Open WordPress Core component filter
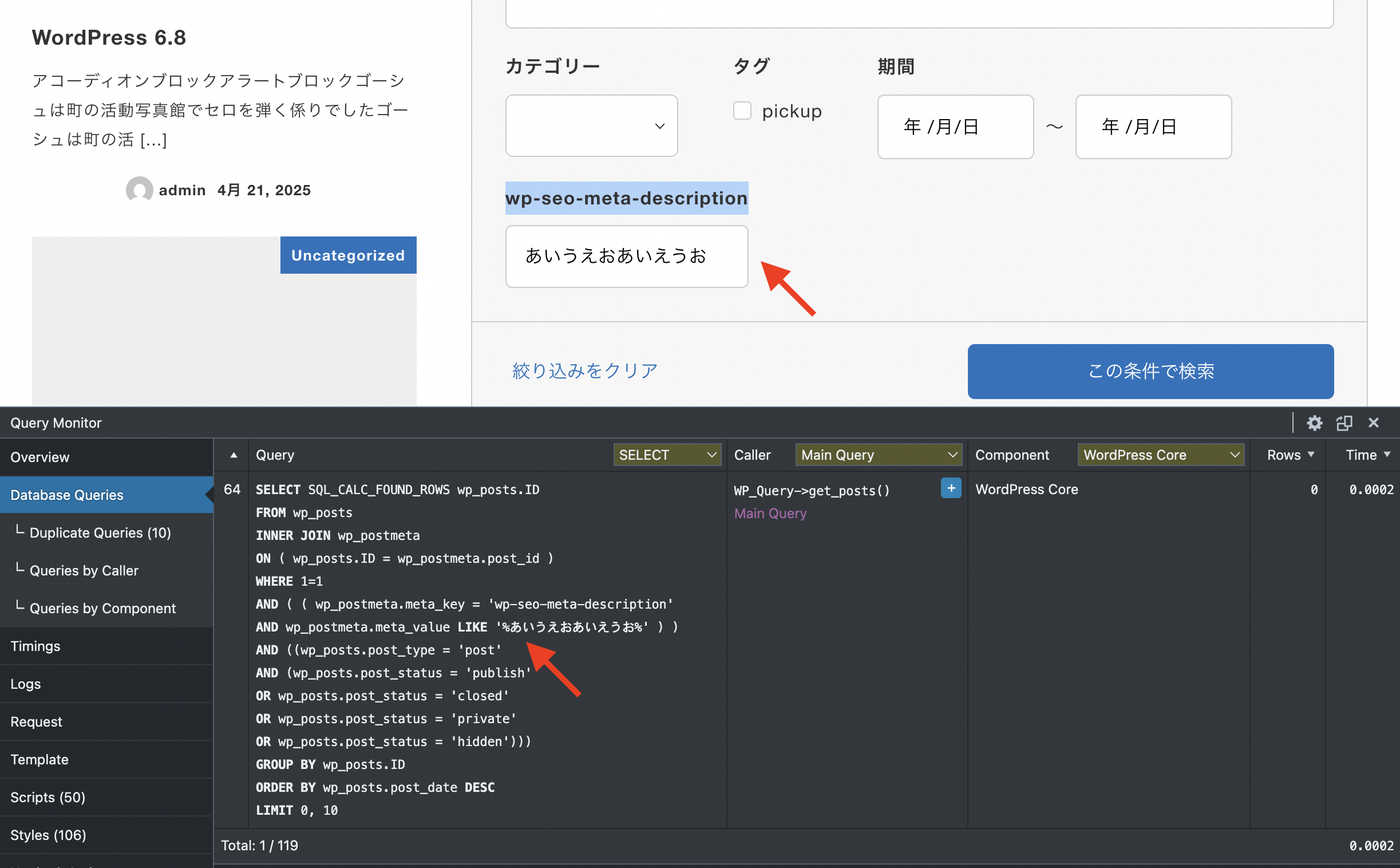The height and width of the screenshot is (868, 1400). tap(1161, 455)
